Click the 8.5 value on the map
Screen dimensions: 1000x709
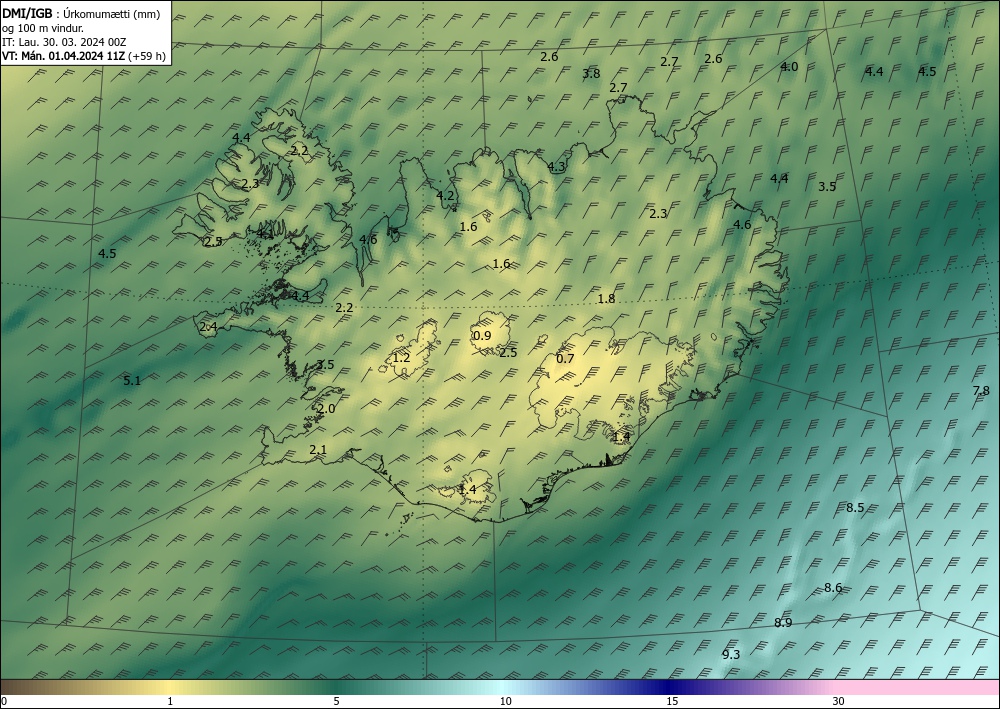(855, 508)
